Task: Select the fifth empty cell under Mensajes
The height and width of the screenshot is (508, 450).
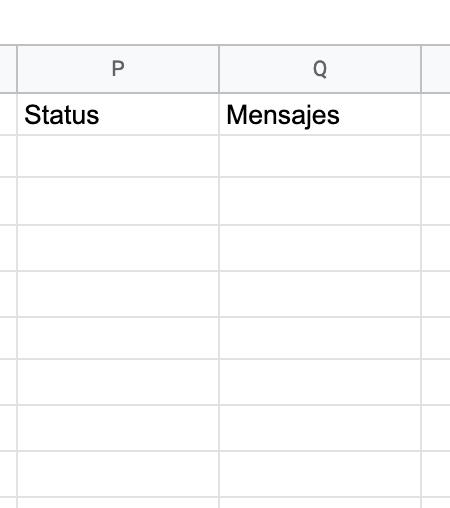Action: [320, 338]
